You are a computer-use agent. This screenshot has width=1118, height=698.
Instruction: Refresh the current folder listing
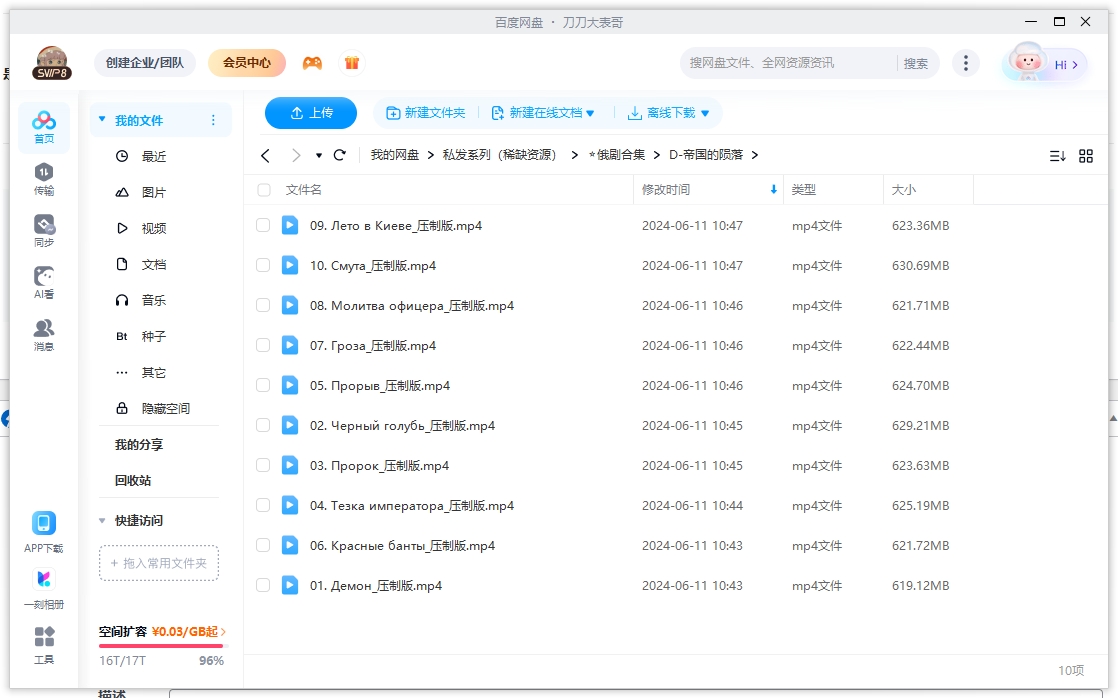point(339,155)
